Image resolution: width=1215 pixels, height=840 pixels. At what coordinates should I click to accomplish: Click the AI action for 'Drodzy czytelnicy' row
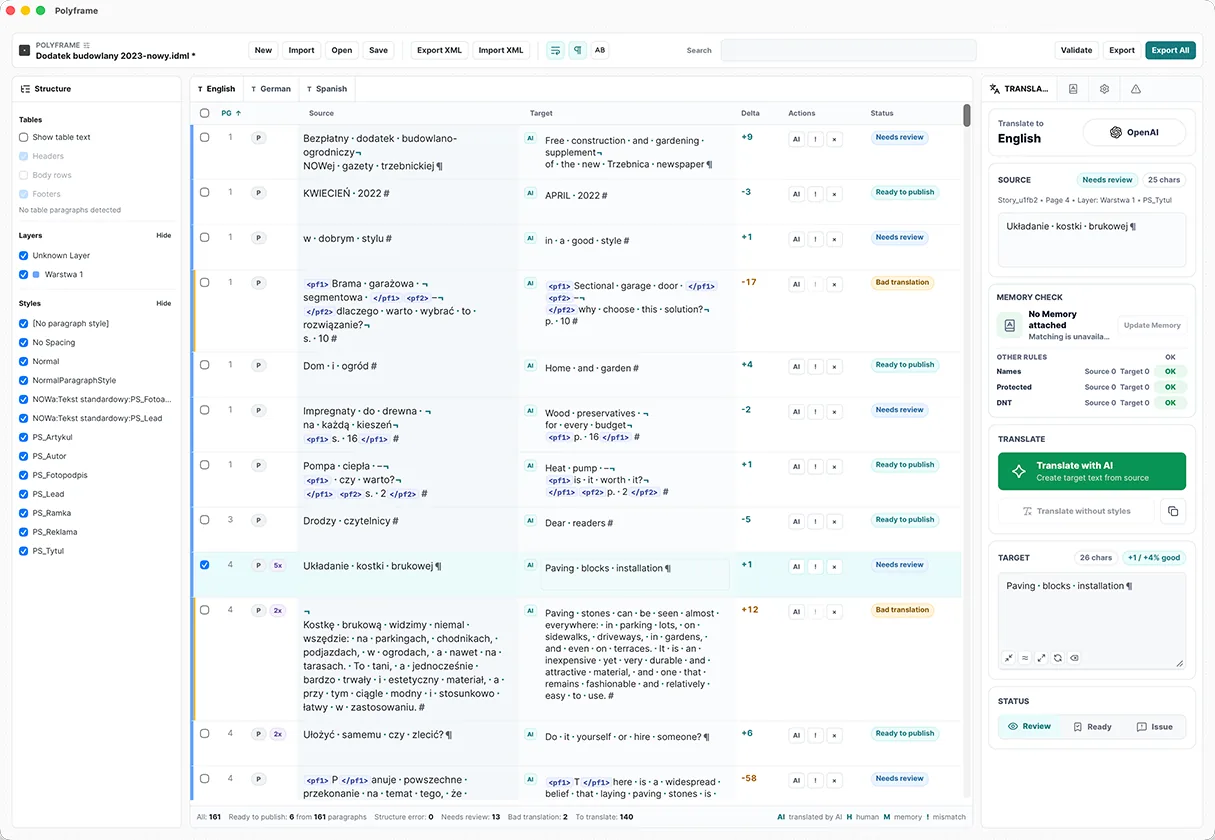point(796,521)
